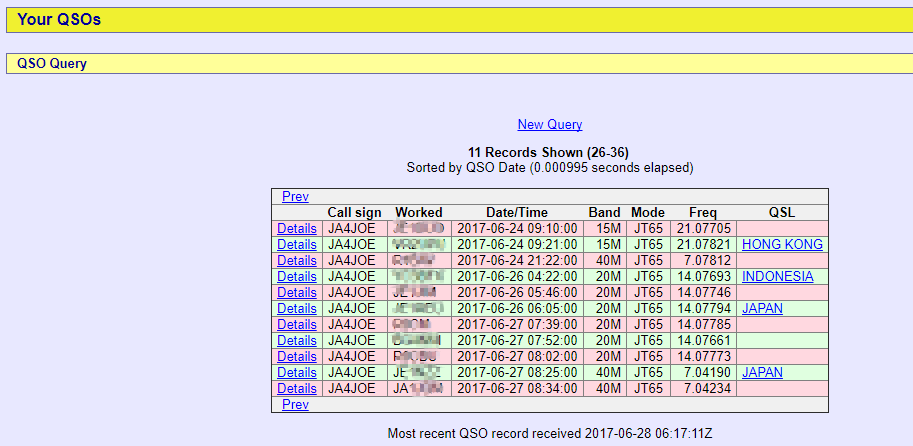Select the frequency cell 21.07821

pos(703,245)
